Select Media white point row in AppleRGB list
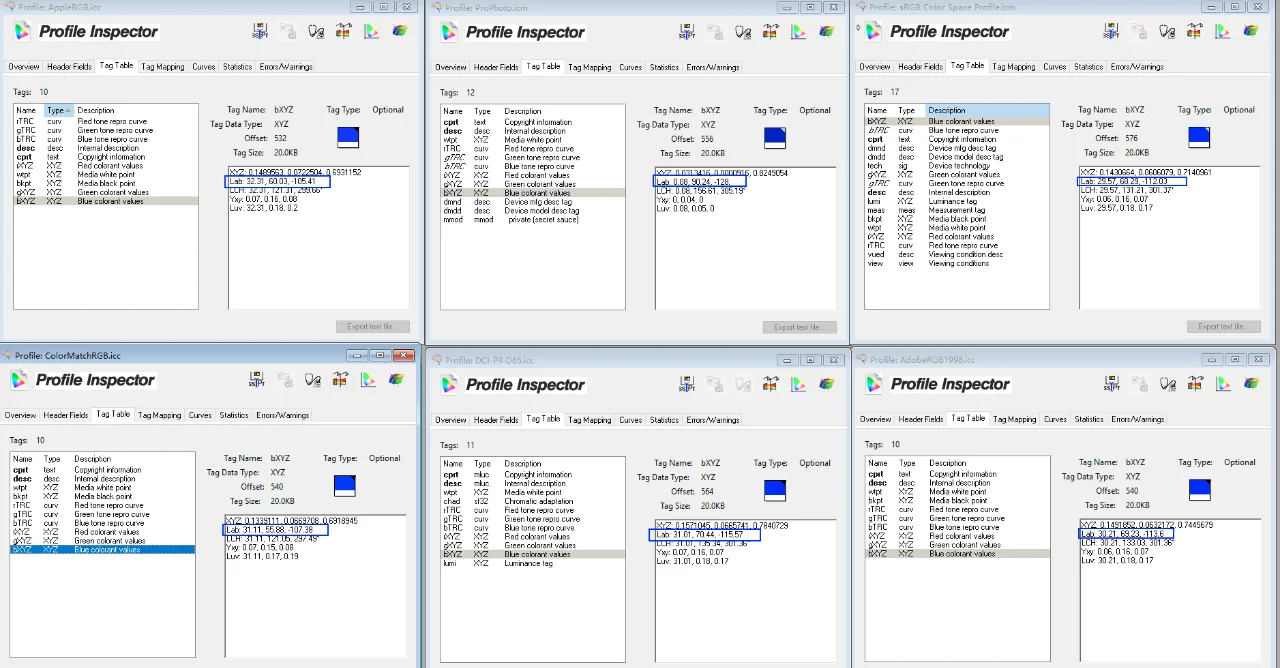1280x668 pixels. point(105,175)
